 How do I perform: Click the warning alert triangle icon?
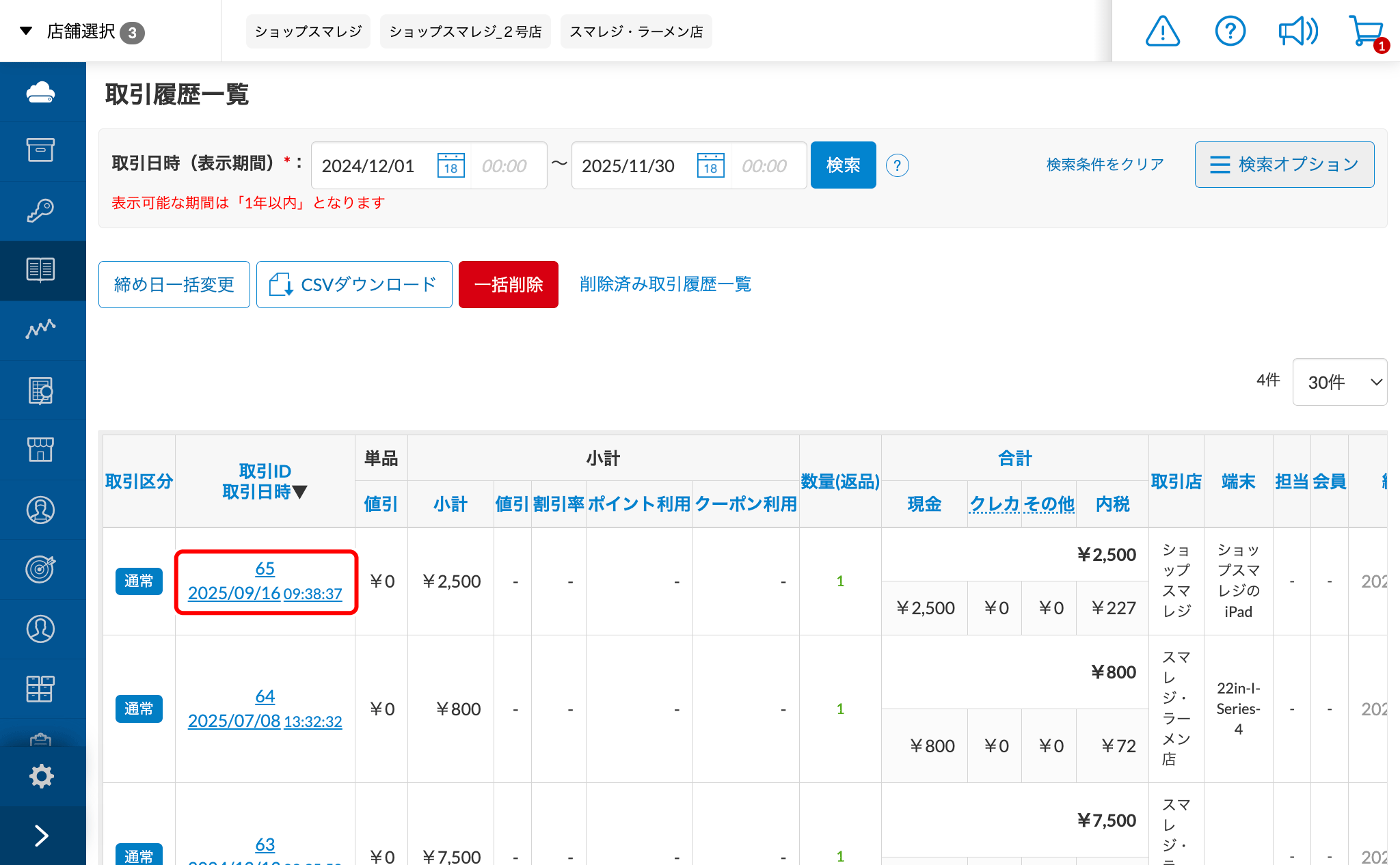(1162, 31)
